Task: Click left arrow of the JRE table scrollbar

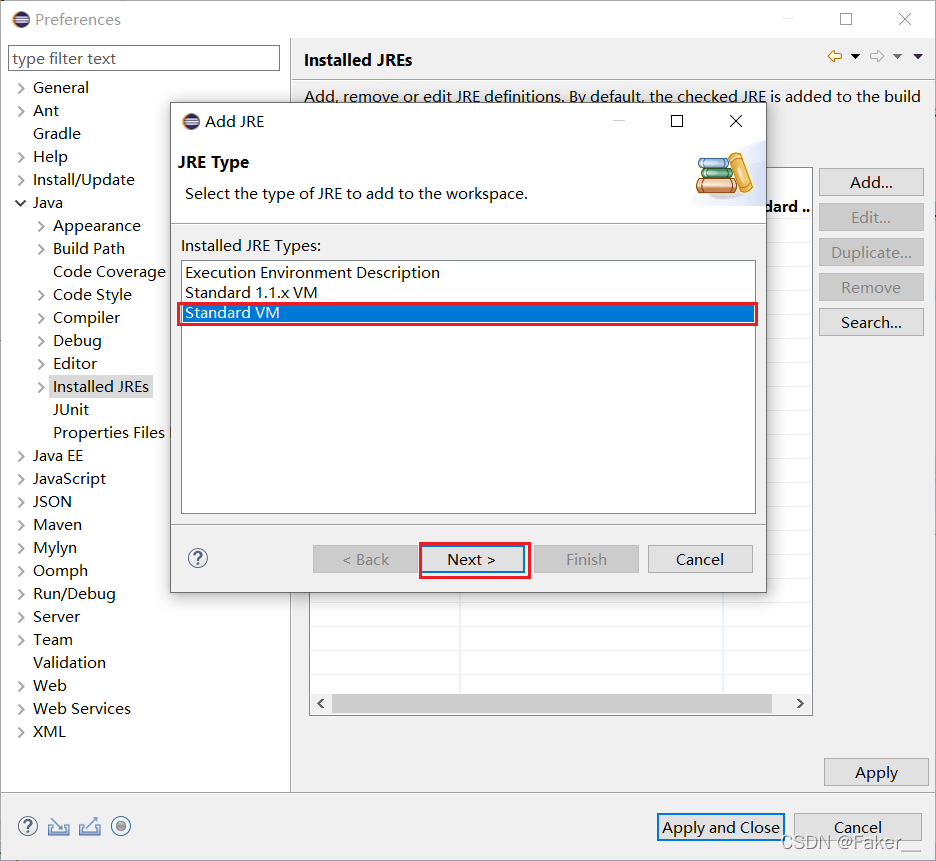Action: (321, 703)
